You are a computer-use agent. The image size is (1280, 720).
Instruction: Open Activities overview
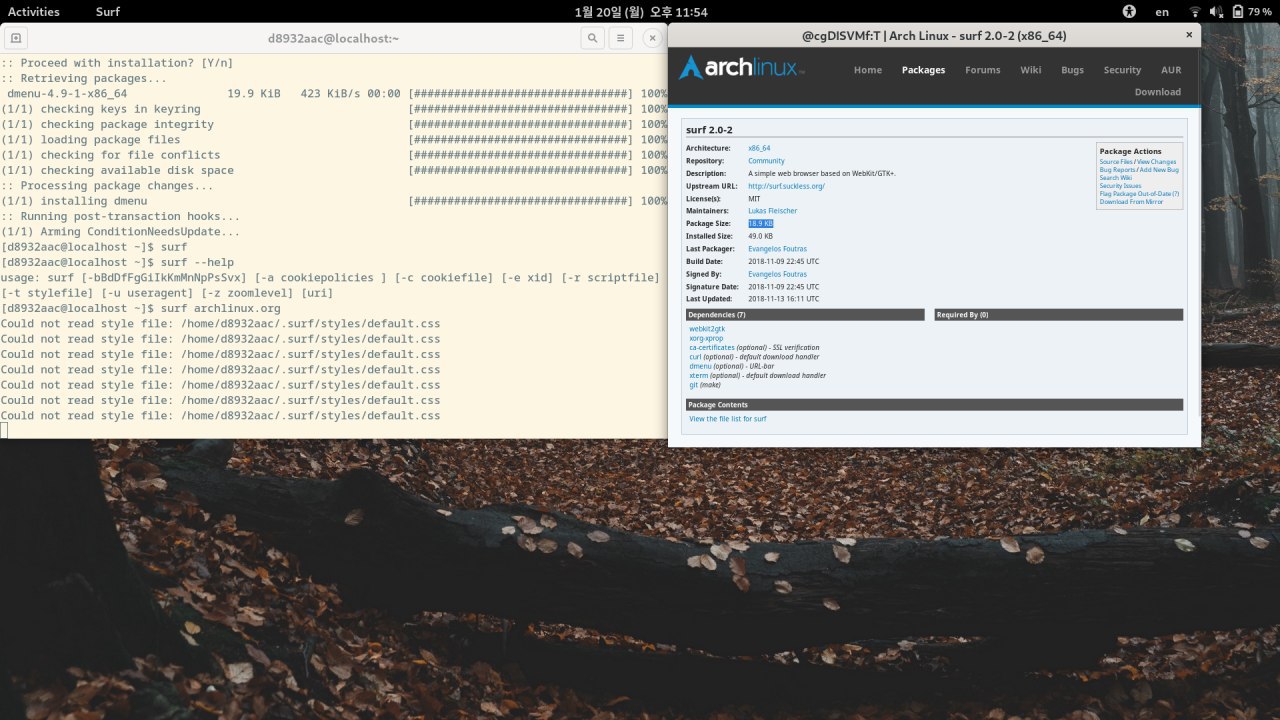coord(34,12)
